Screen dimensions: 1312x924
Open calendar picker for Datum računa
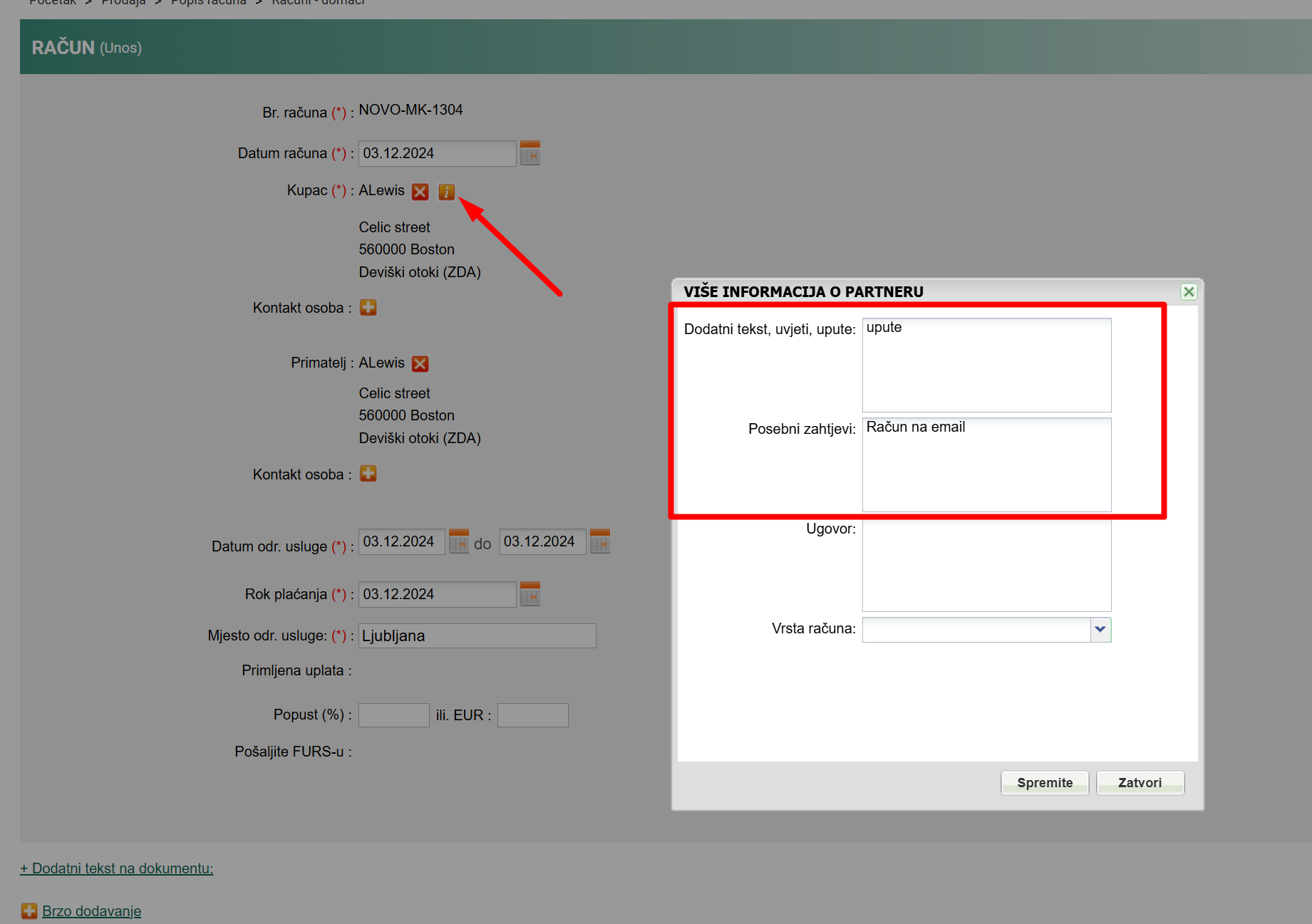click(530, 153)
